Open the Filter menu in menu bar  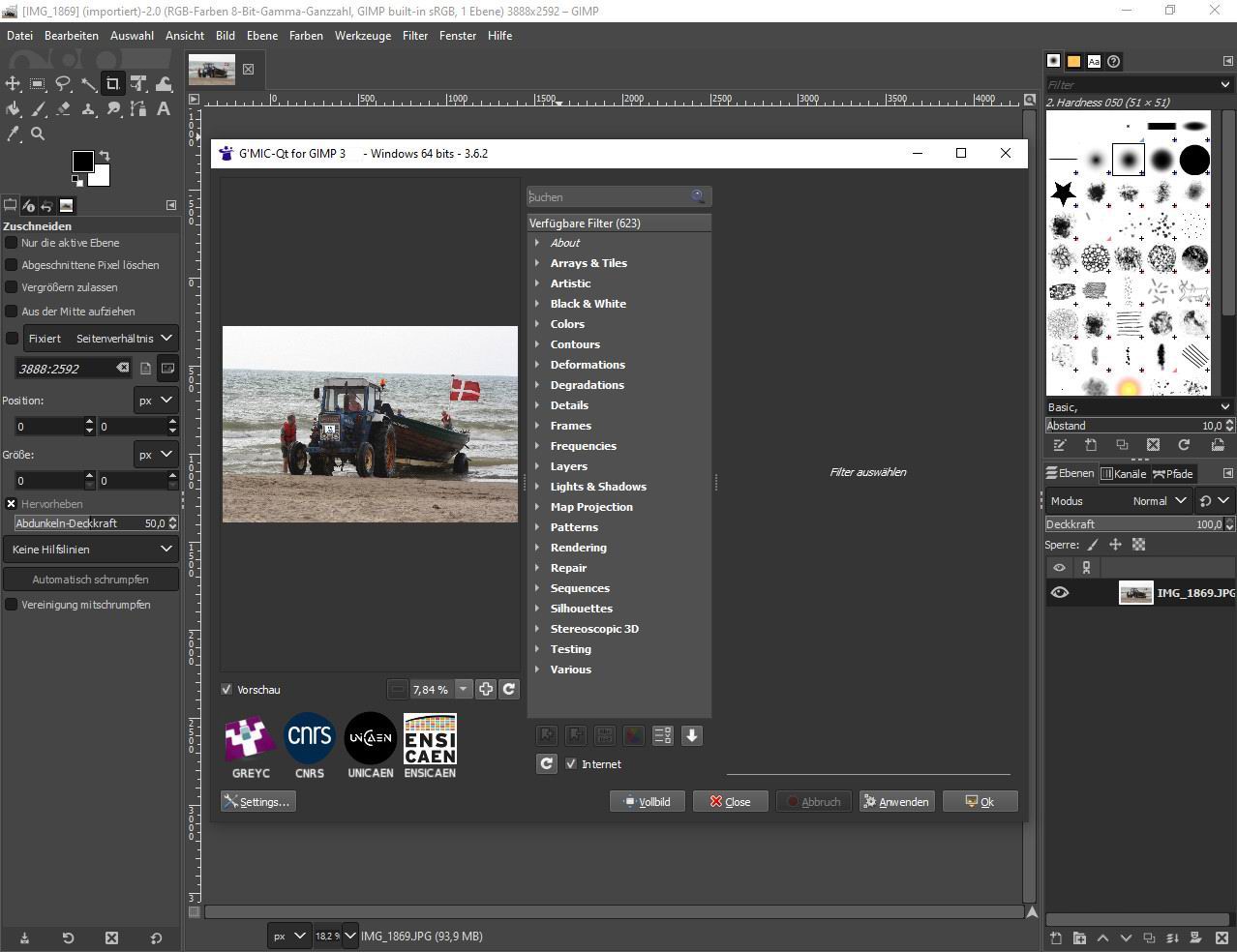pyautogui.click(x=415, y=36)
